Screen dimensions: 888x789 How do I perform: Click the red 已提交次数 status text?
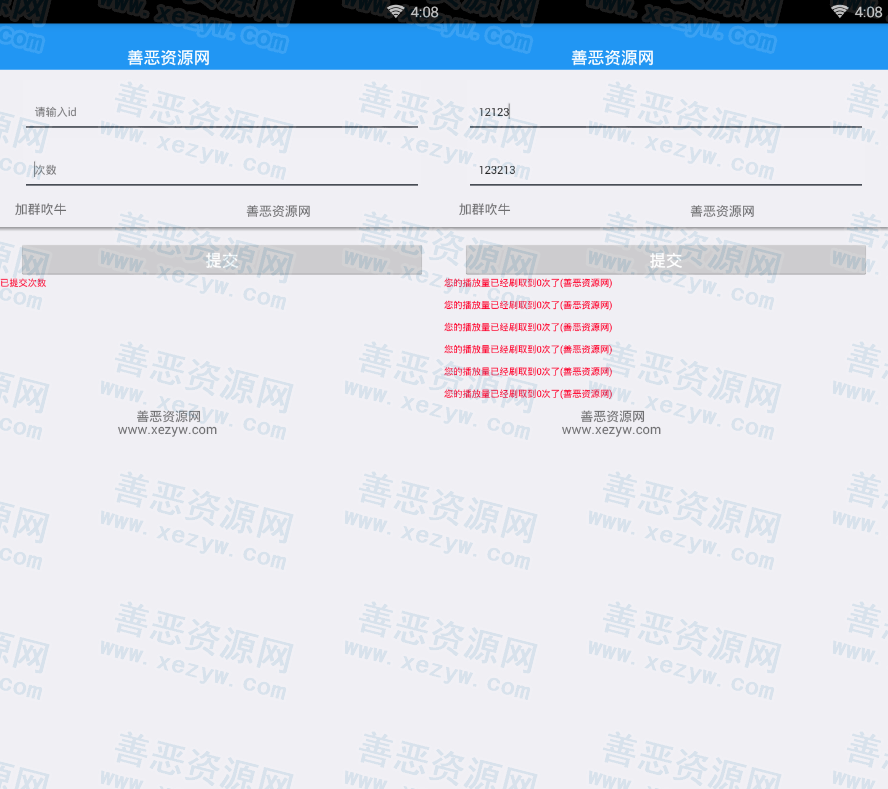point(23,283)
